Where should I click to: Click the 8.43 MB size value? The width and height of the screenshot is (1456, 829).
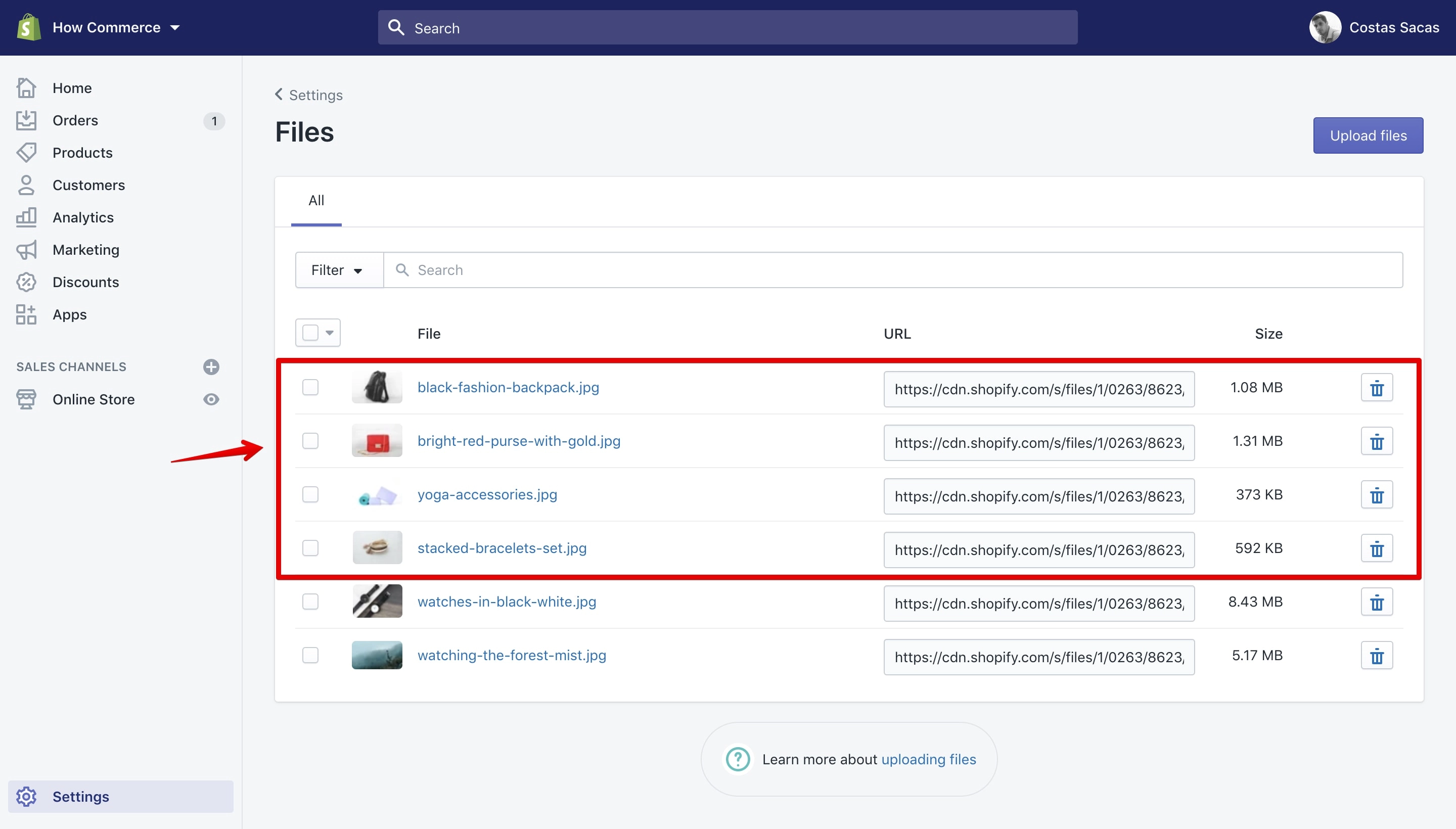1255,601
